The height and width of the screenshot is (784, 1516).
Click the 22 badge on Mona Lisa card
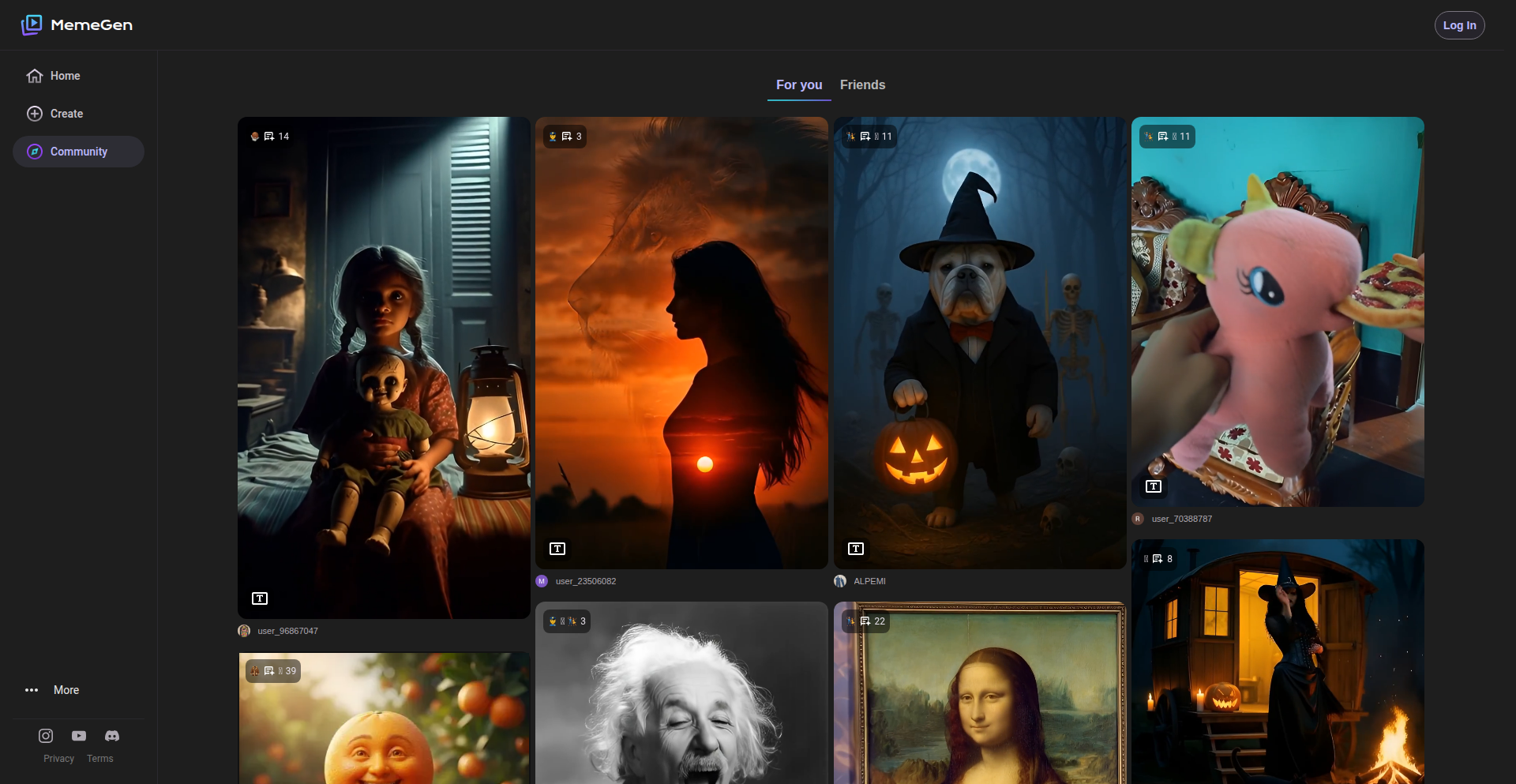866,621
